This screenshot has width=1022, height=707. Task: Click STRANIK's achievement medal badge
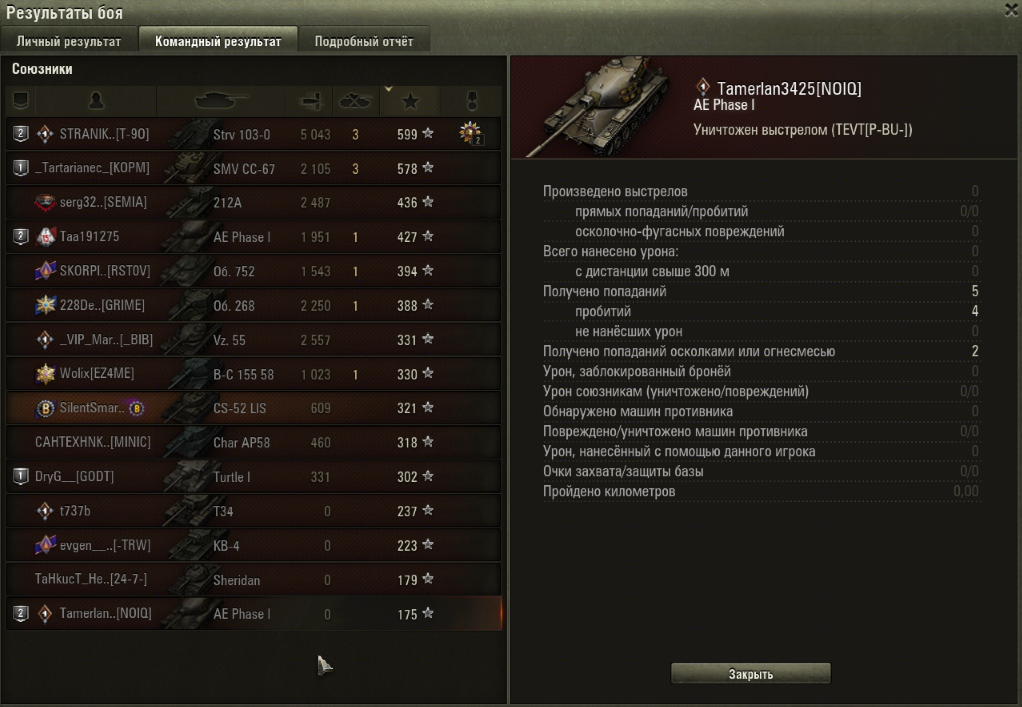tap(470, 134)
